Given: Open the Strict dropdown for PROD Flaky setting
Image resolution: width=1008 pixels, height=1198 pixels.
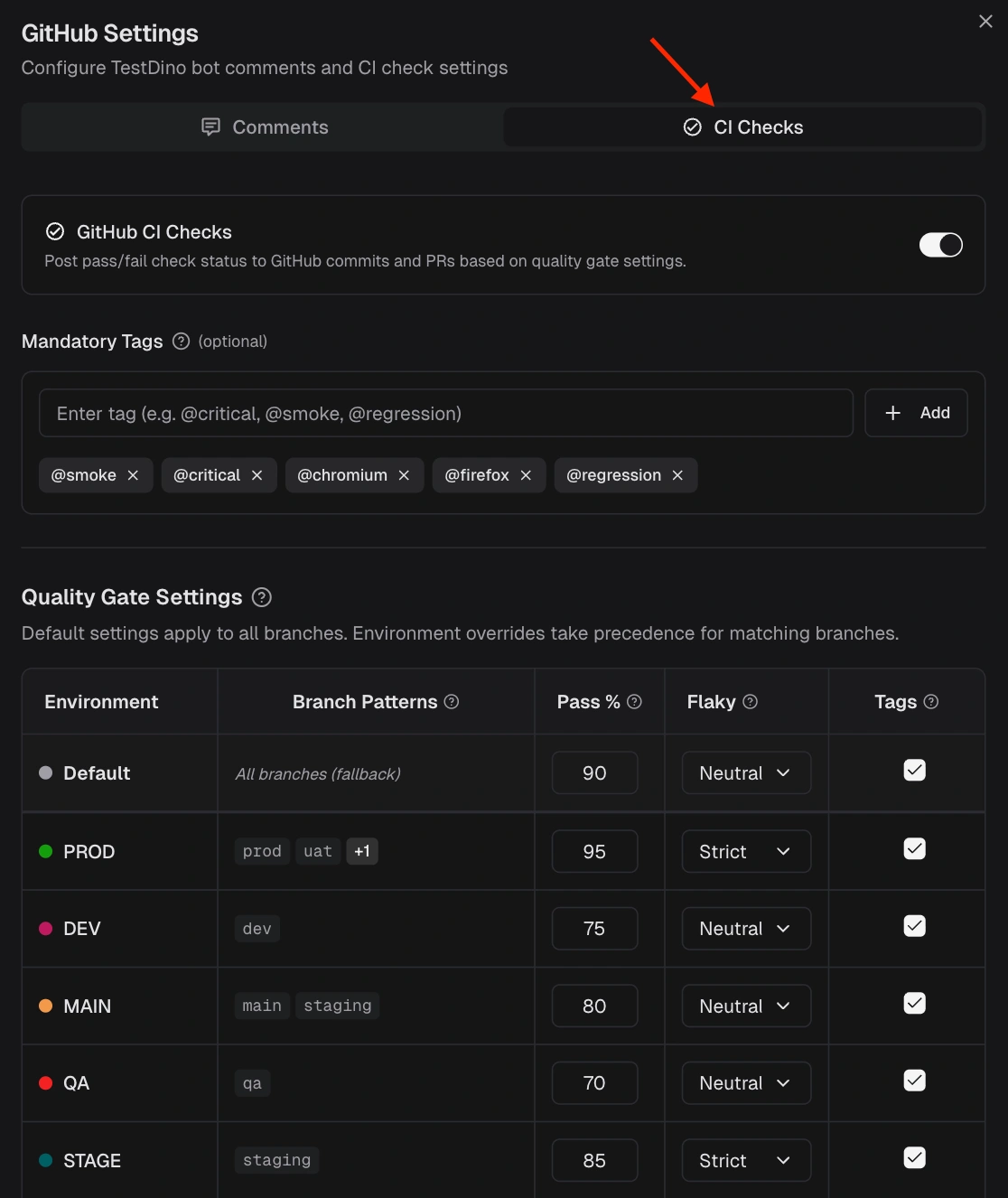Looking at the screenshot, I should 746,851.
